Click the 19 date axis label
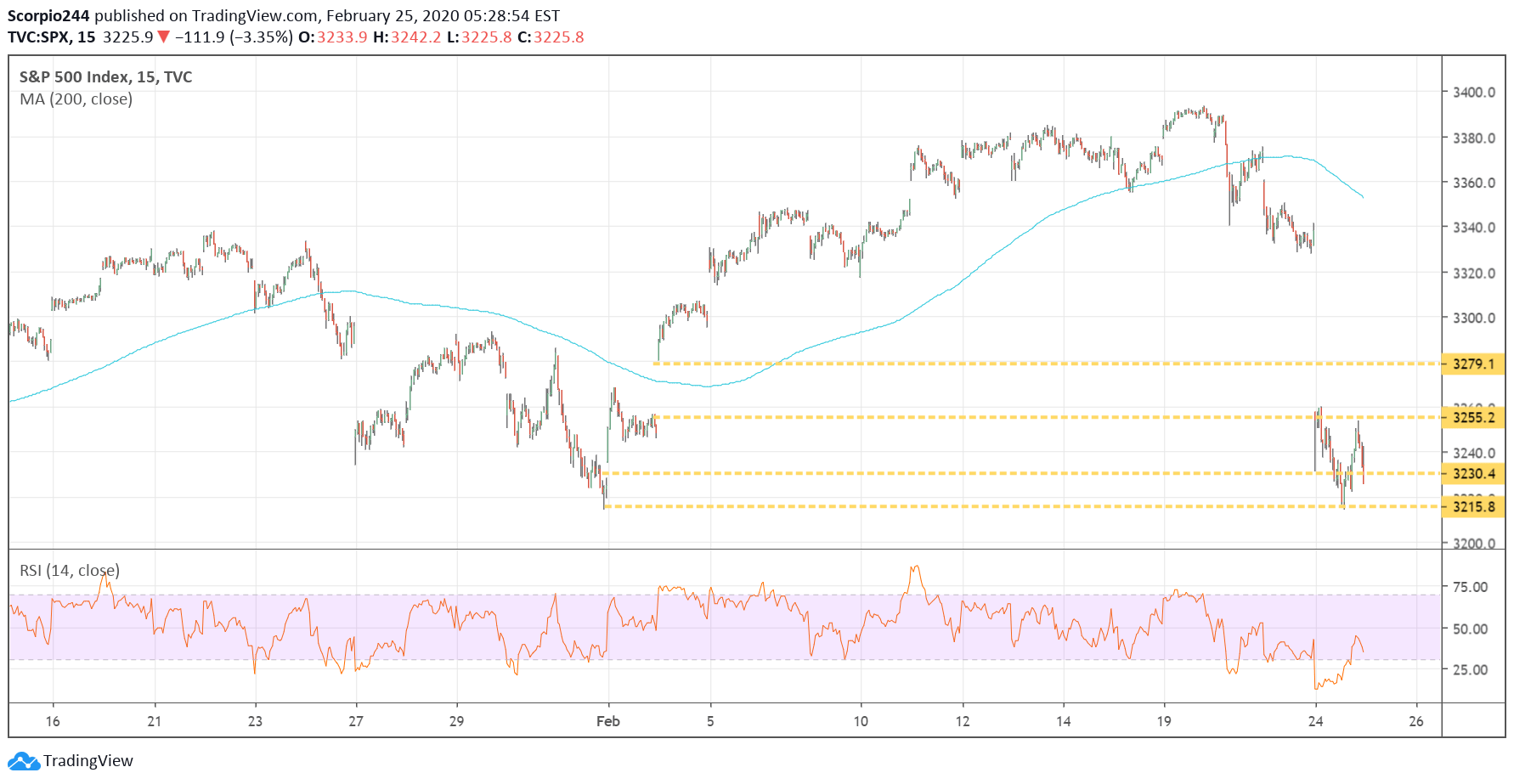This screenshot has height=784, width=1514. (1164, 721)
